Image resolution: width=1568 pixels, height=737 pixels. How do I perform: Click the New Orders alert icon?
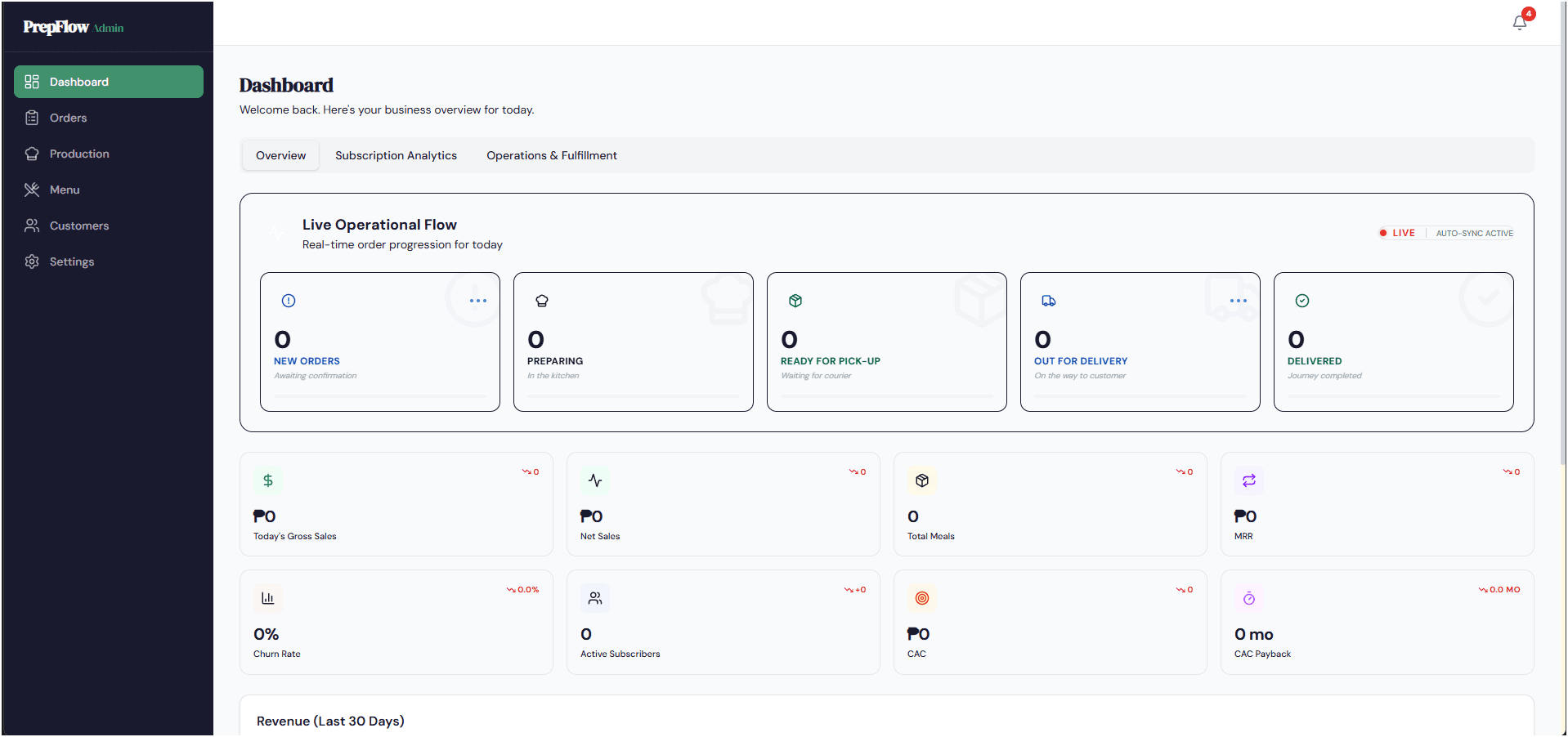289,301
